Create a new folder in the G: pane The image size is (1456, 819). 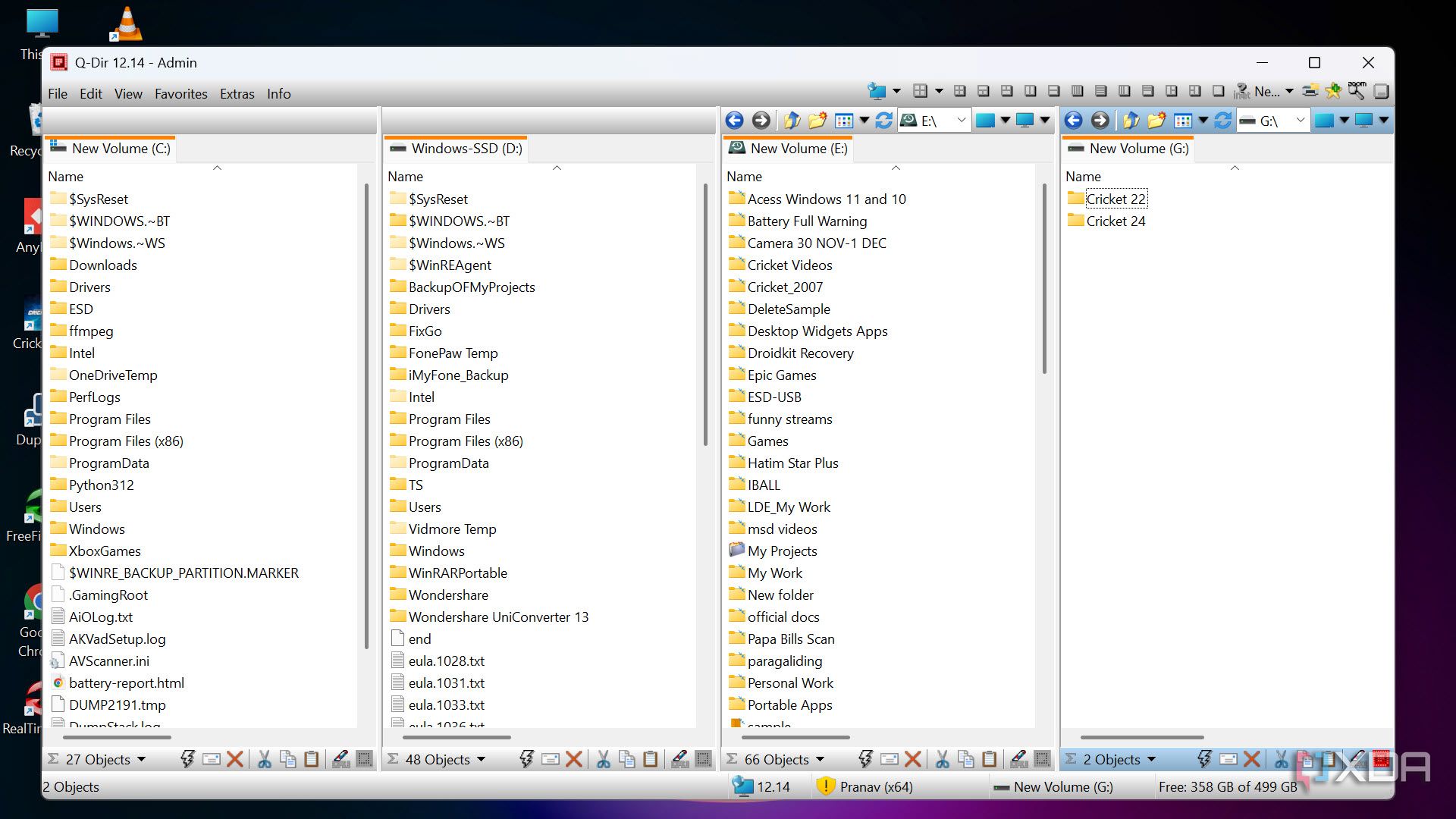point(1156,120)
